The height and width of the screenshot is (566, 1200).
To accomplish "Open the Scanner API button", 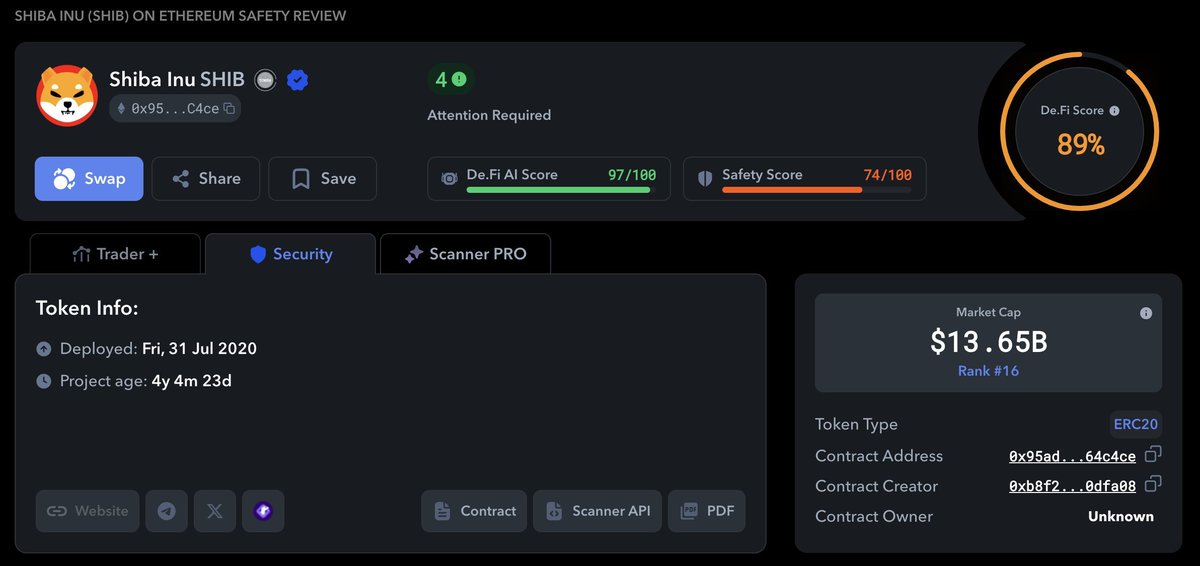I will (597, 511).
